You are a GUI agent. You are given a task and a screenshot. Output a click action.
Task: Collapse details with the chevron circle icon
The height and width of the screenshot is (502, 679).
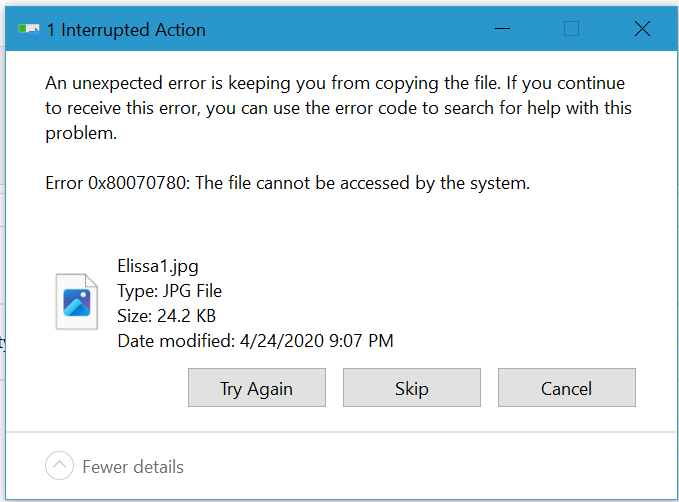60,466
